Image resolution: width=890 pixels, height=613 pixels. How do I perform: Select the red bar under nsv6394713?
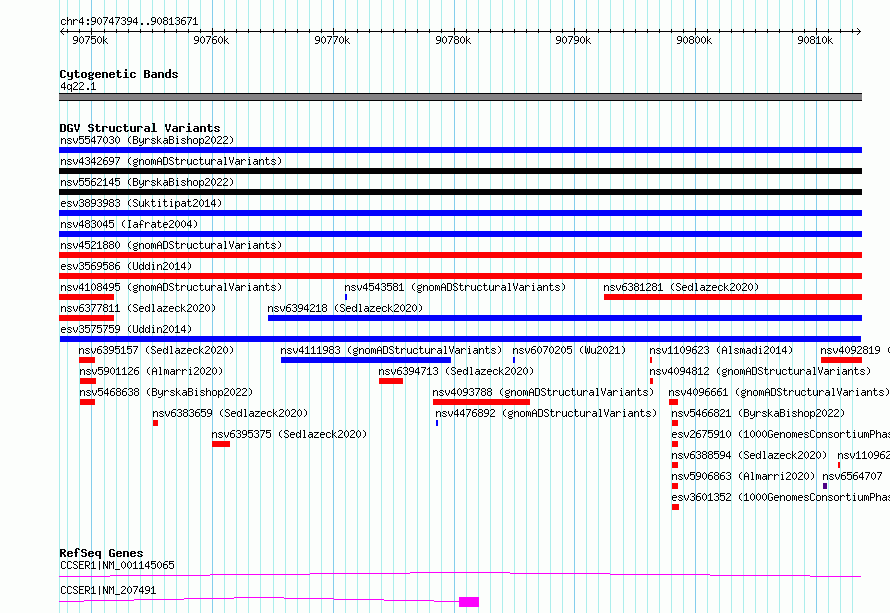point(391,381)
